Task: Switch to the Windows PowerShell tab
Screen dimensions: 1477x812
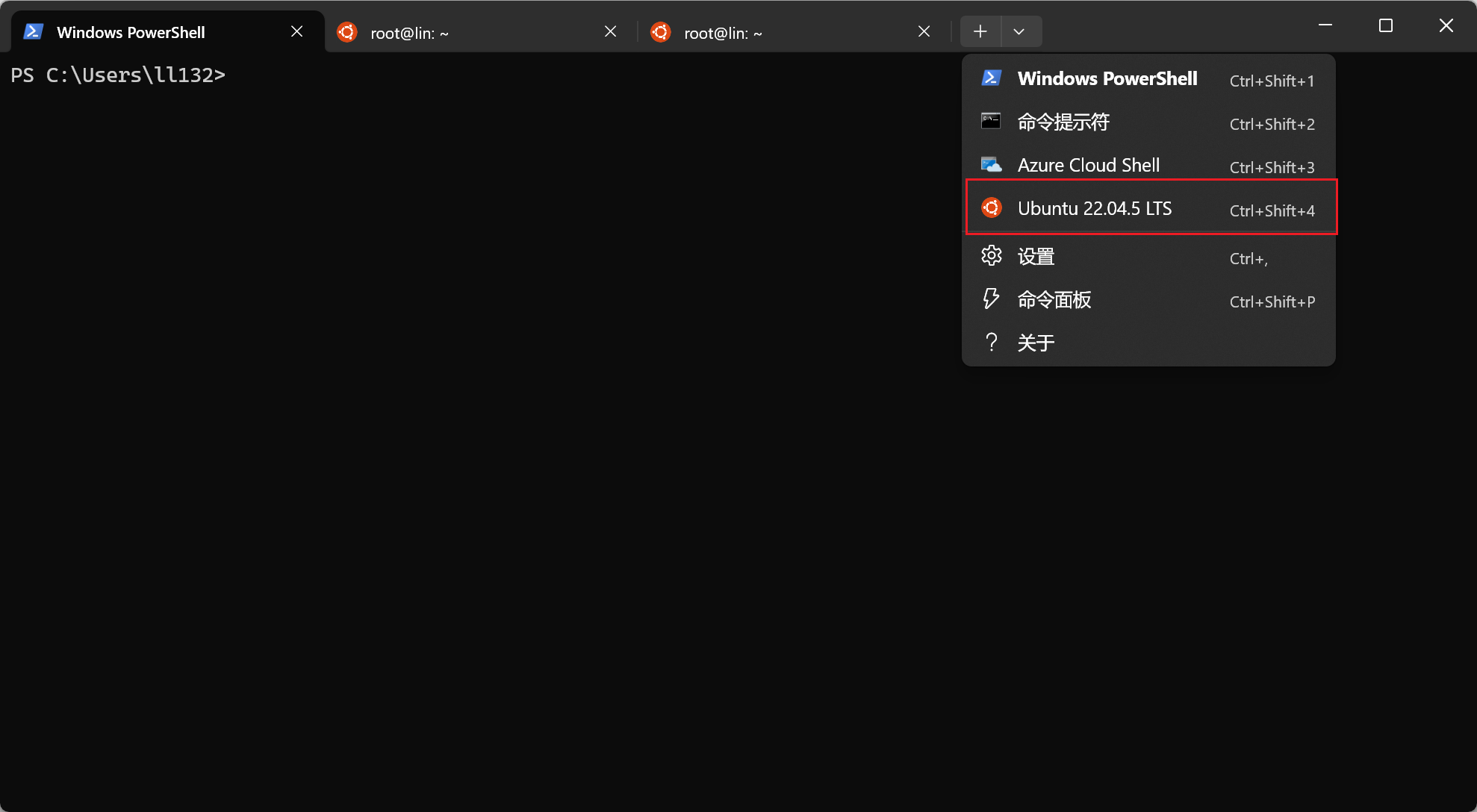Action: [131, 32]
